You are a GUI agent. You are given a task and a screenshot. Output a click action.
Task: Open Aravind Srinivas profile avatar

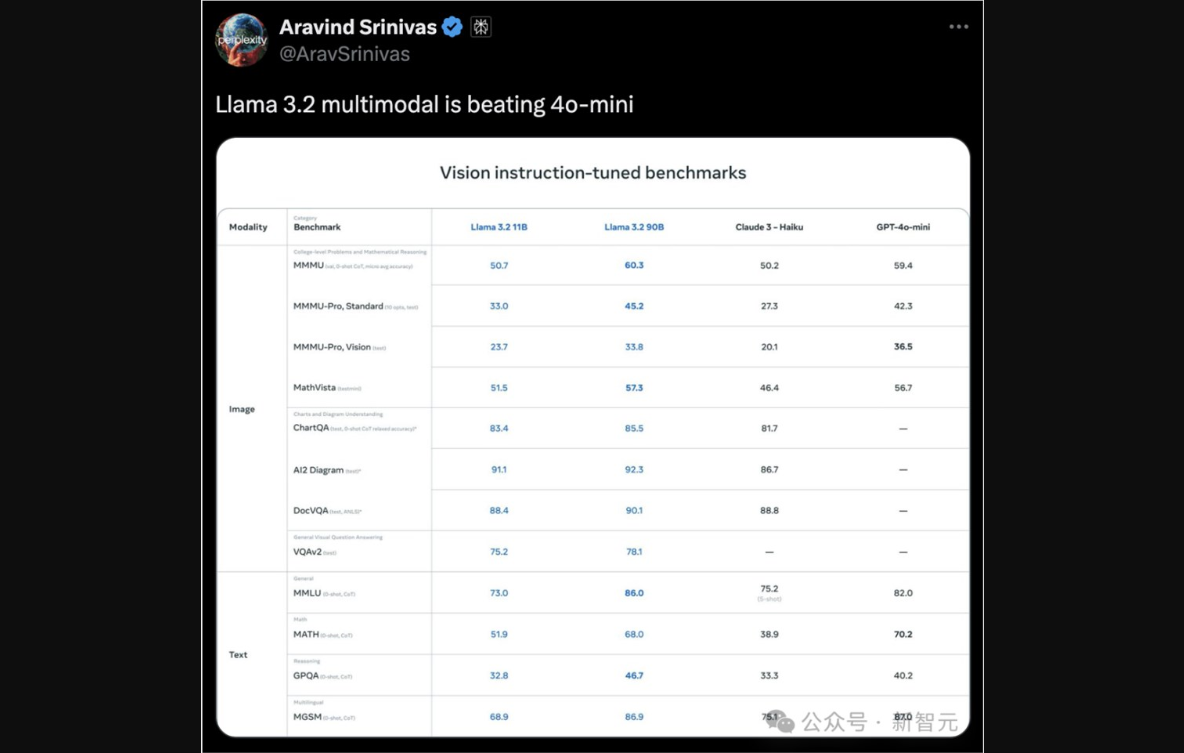tap(242, 40)
